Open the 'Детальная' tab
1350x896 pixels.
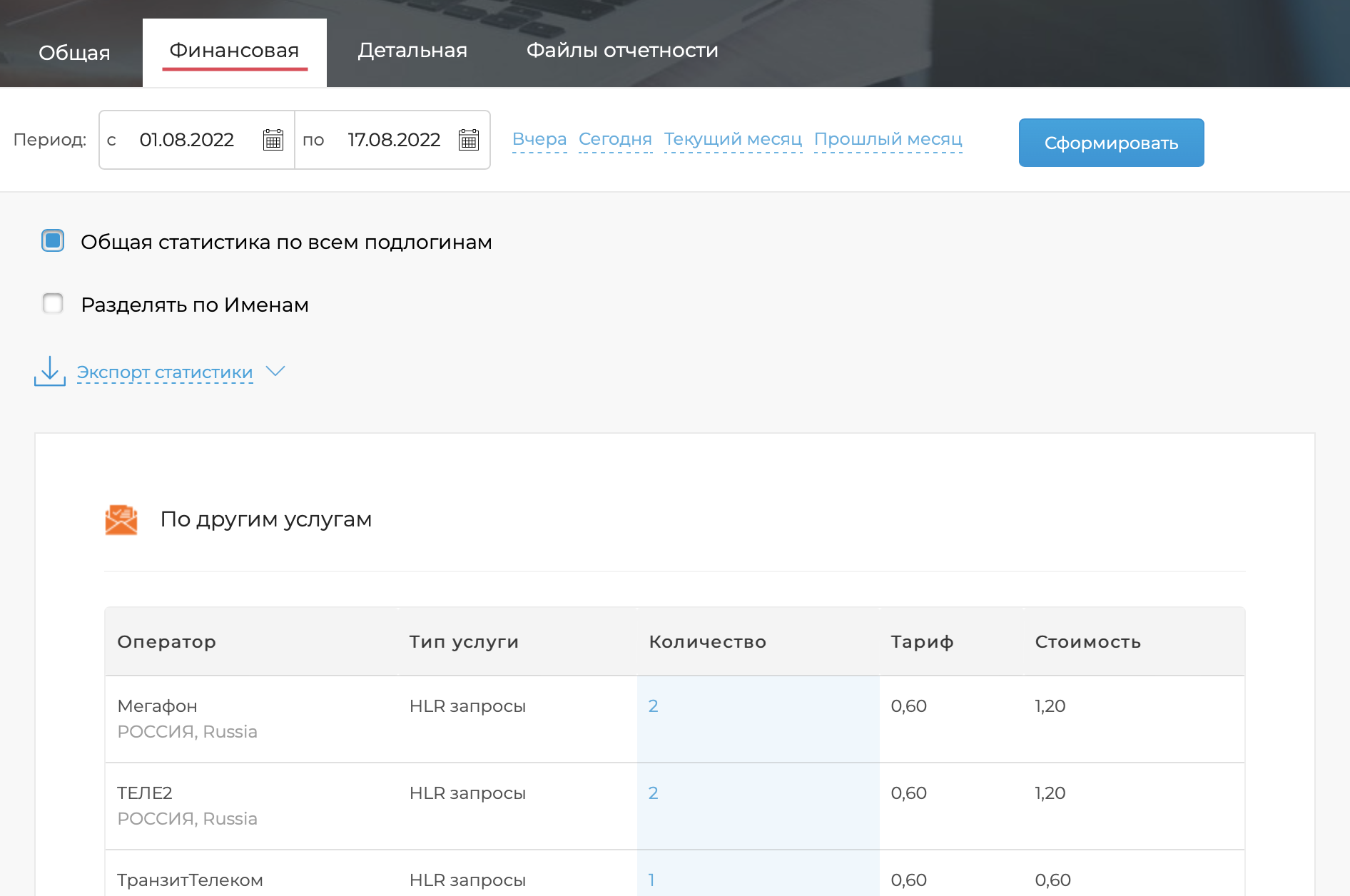click(x=412, y=51)
